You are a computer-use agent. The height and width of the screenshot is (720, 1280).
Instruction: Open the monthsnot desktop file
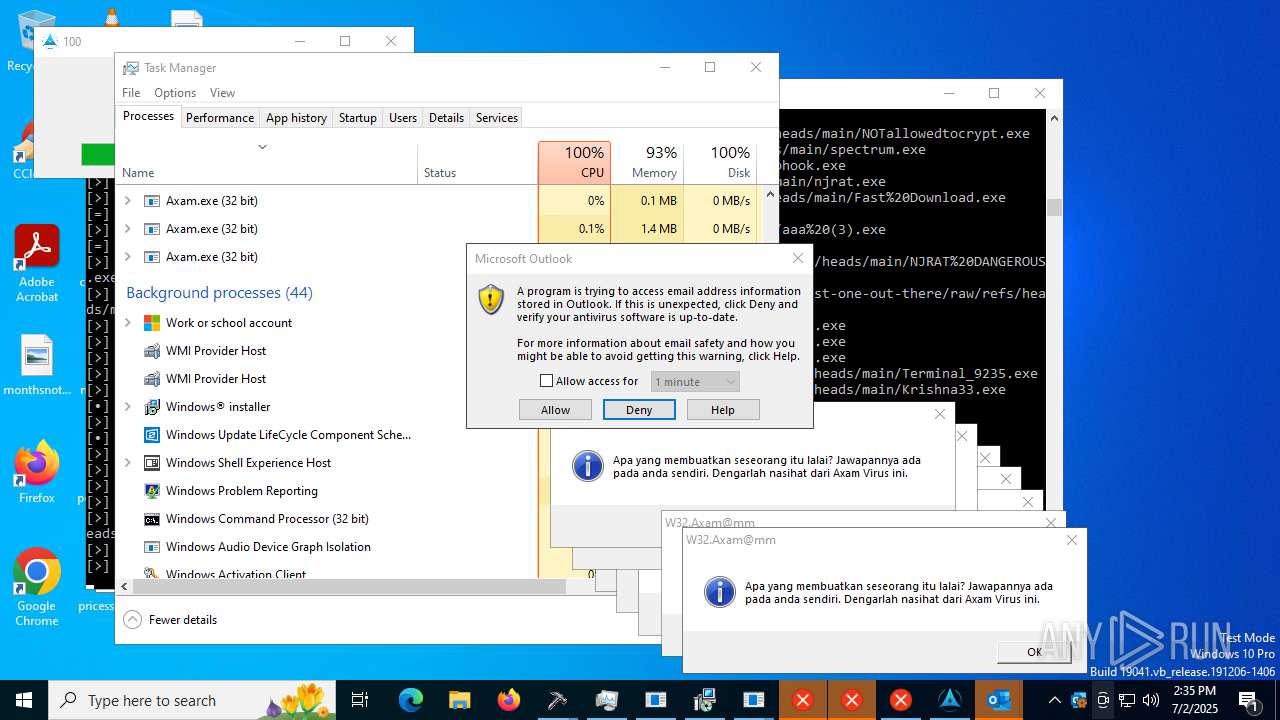36,366
